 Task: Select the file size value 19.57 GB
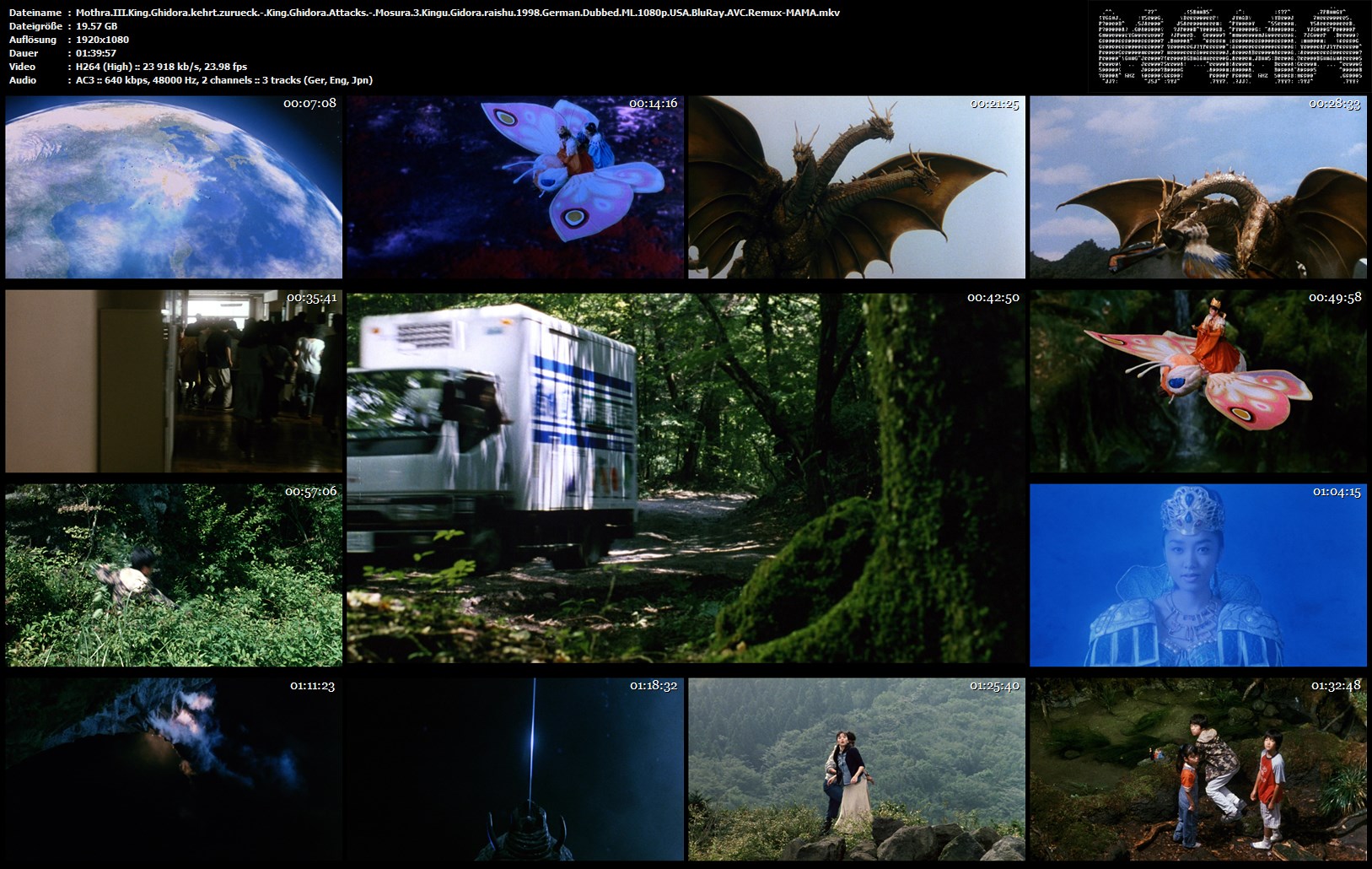(96, 26)
